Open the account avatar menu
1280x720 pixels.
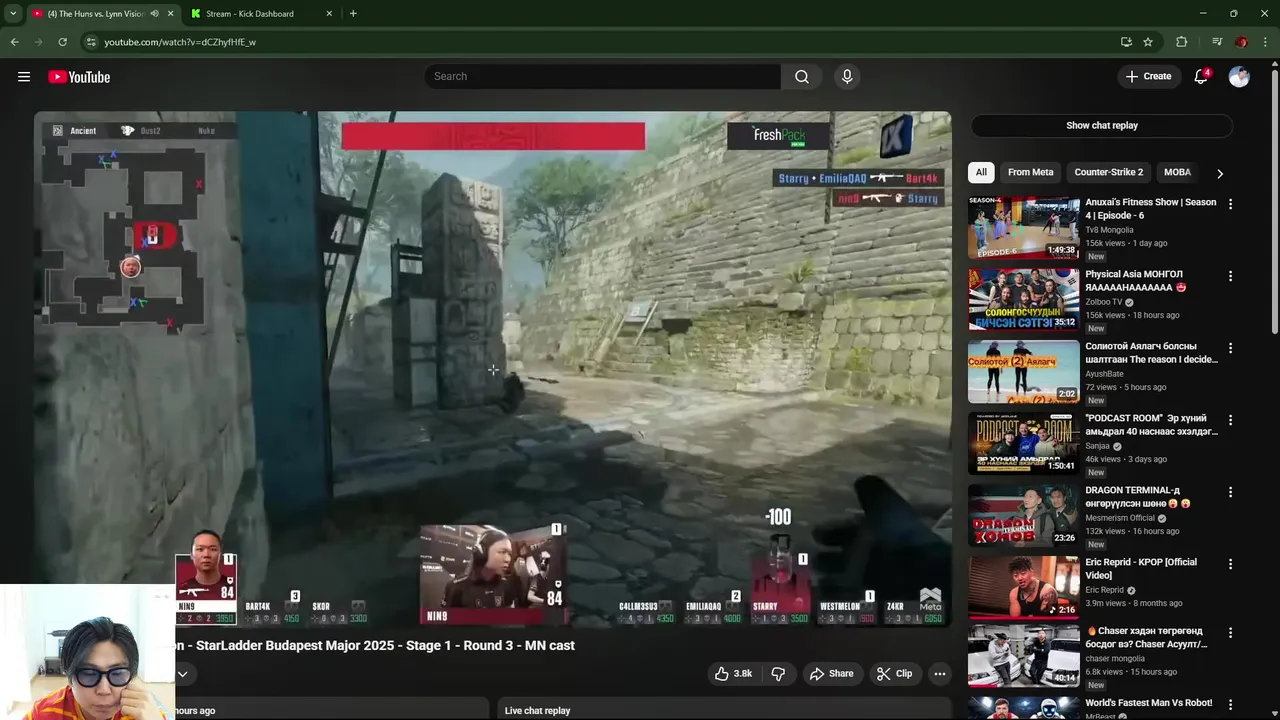coord(1239,77)
